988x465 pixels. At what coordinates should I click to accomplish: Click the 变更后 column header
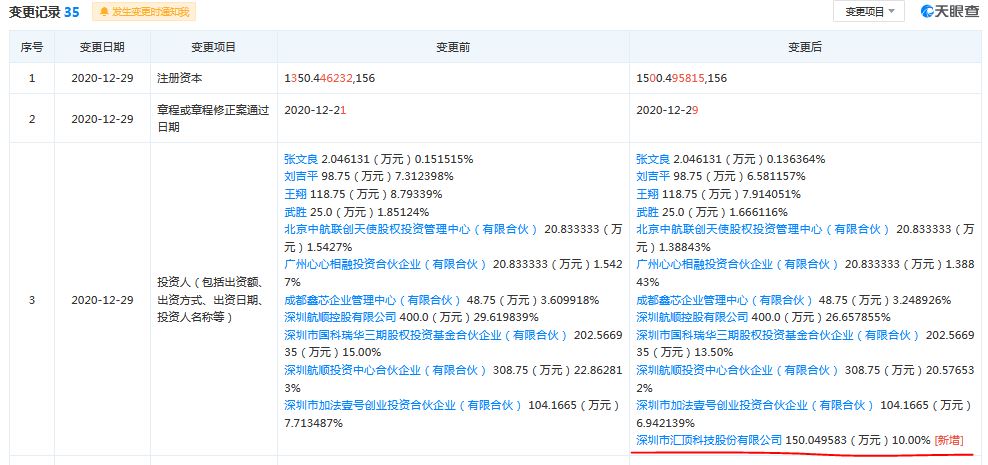pos(805,47)
